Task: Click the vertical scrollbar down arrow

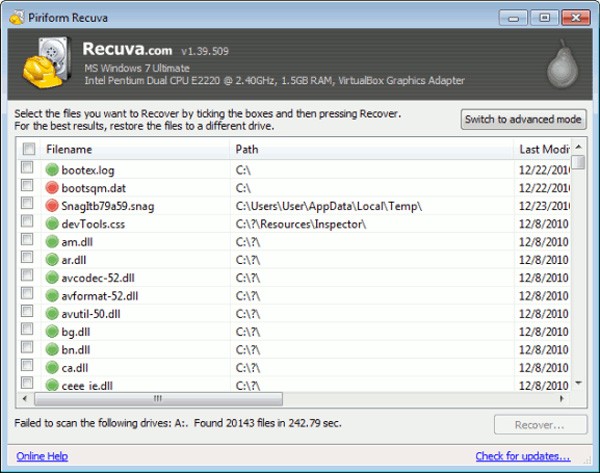Action: pos(578,383)
